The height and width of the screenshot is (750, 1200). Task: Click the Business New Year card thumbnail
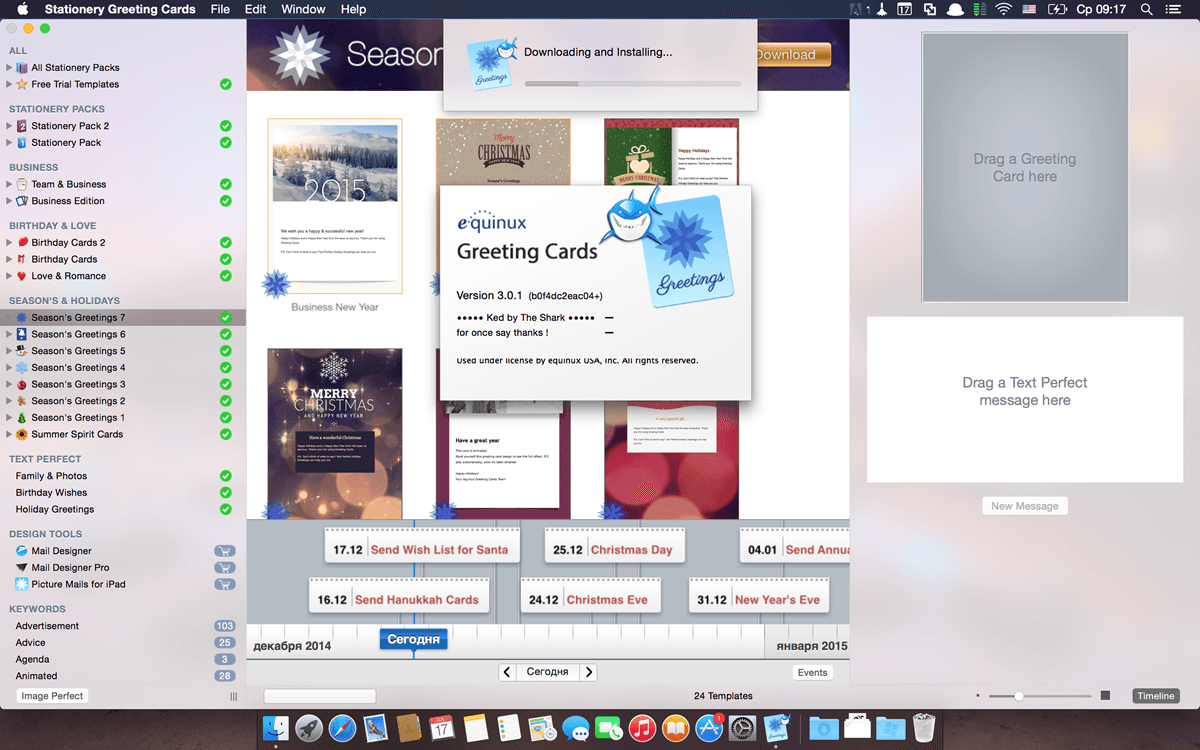335,206
